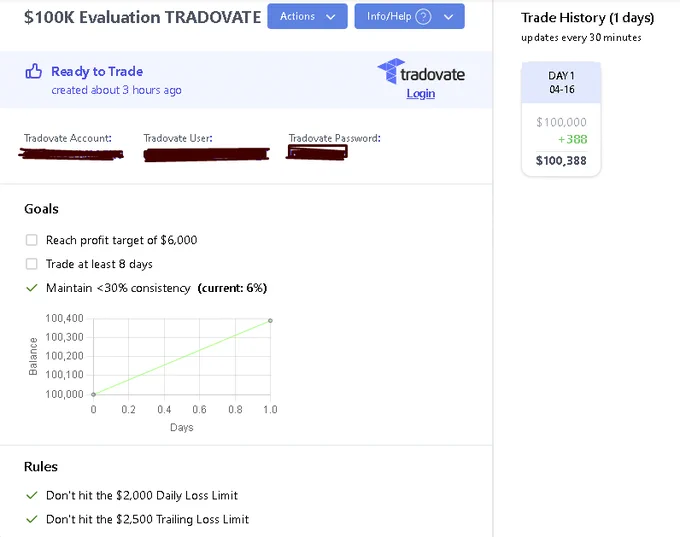This screenshot has width=680, height=537.
Task: Click the redacted Tradovate User value
Action: [x=206, y=154]
